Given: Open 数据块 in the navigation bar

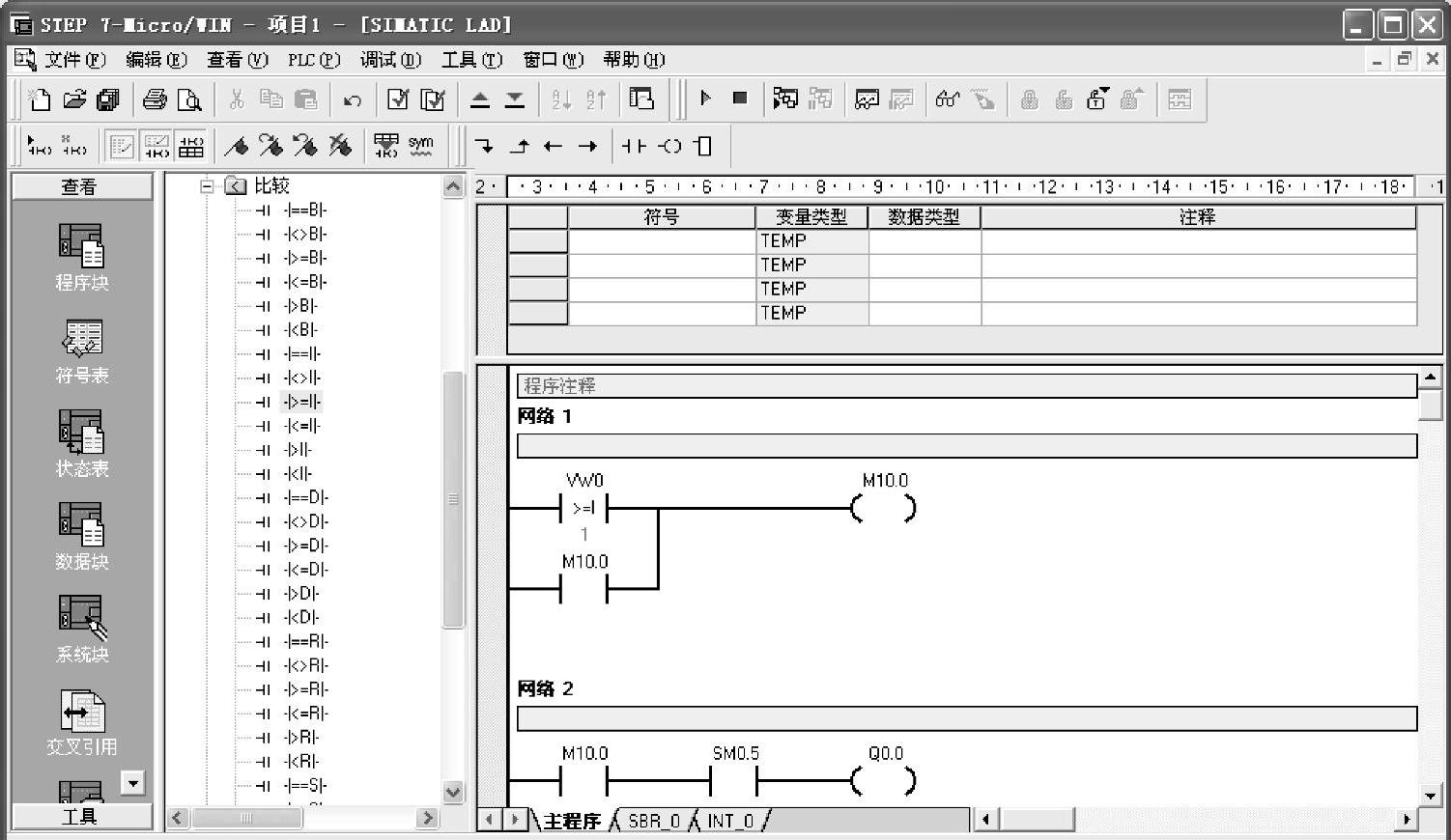Looking at the screenshot, I should tap(81, 537).
